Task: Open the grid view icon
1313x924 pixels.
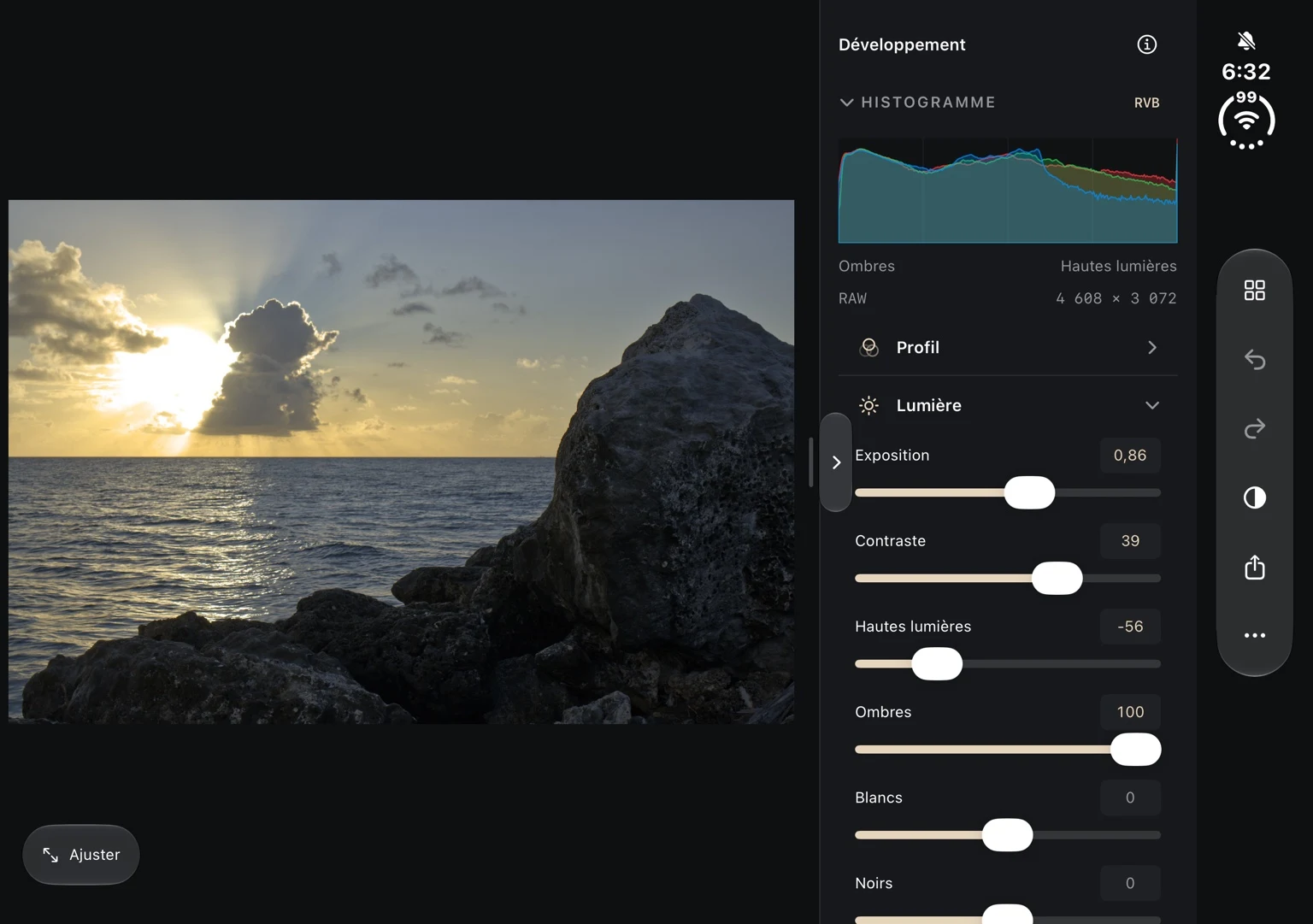Action: [x=1254, y=291]
